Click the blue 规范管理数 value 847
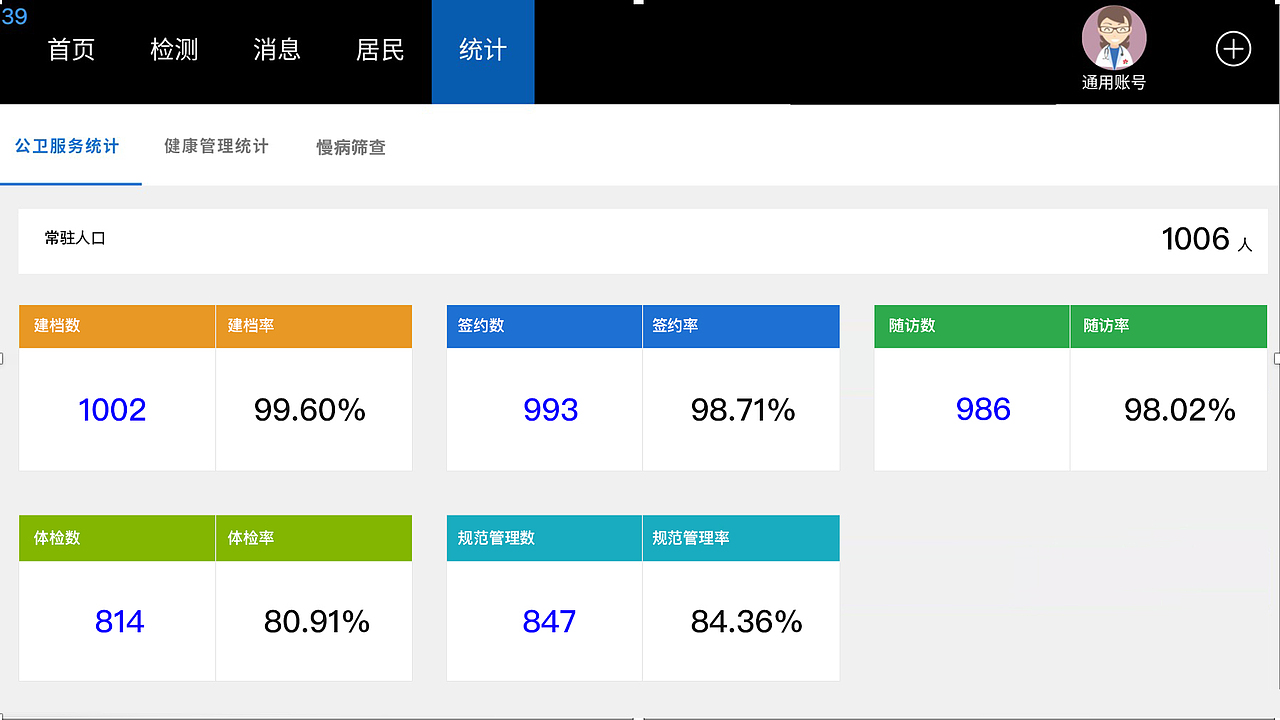This screenshot has height=720, width=1280. [548, 621]
